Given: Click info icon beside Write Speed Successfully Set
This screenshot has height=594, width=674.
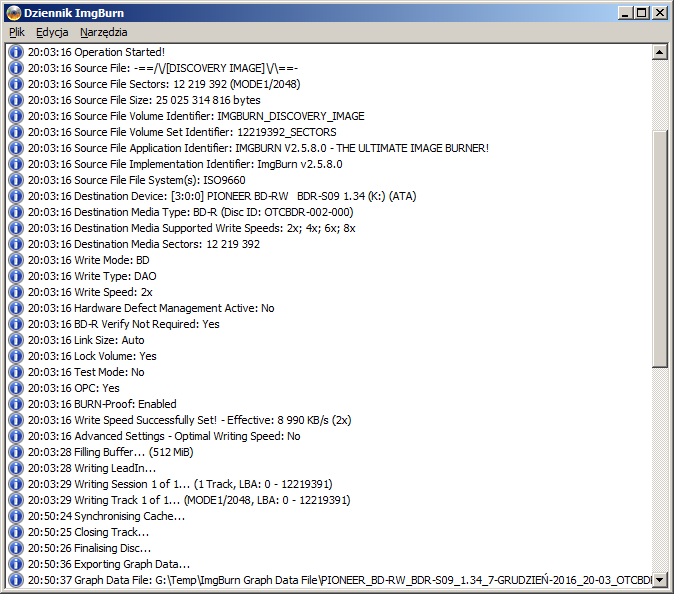Looking at the screenshot, I should 15,420.
